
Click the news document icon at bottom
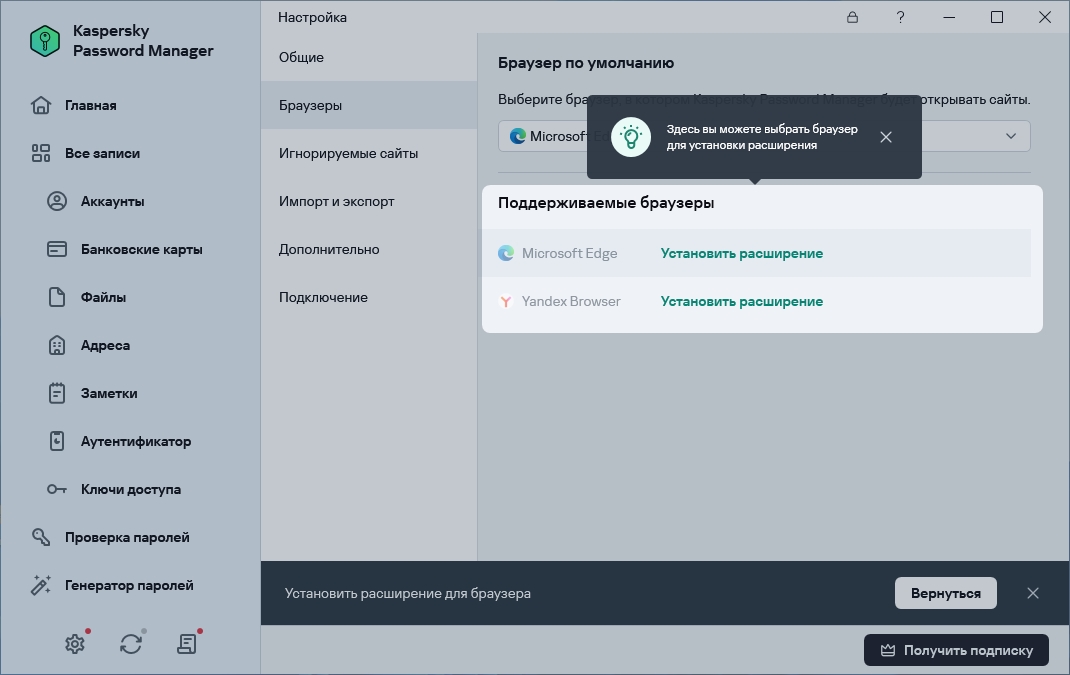click(x=186, y=644)
